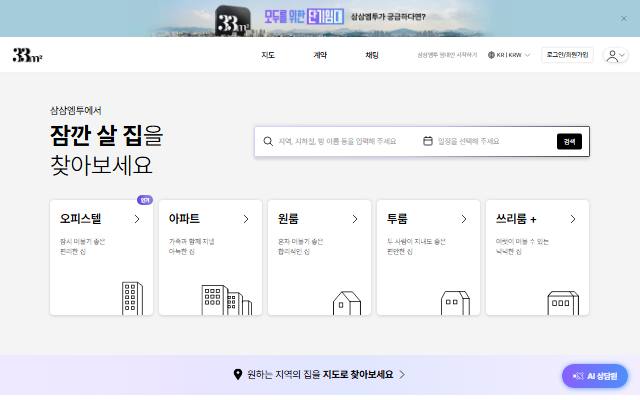This screenshot has width=640, height=400.
Task: Open the top promotional banner image
Action: point(320,18)
